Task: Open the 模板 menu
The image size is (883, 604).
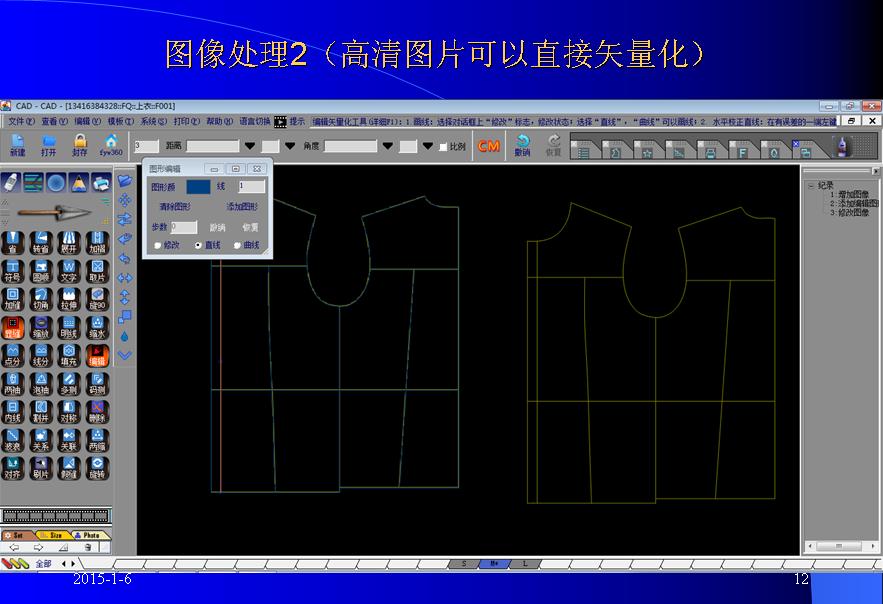Action: (121, 121)
